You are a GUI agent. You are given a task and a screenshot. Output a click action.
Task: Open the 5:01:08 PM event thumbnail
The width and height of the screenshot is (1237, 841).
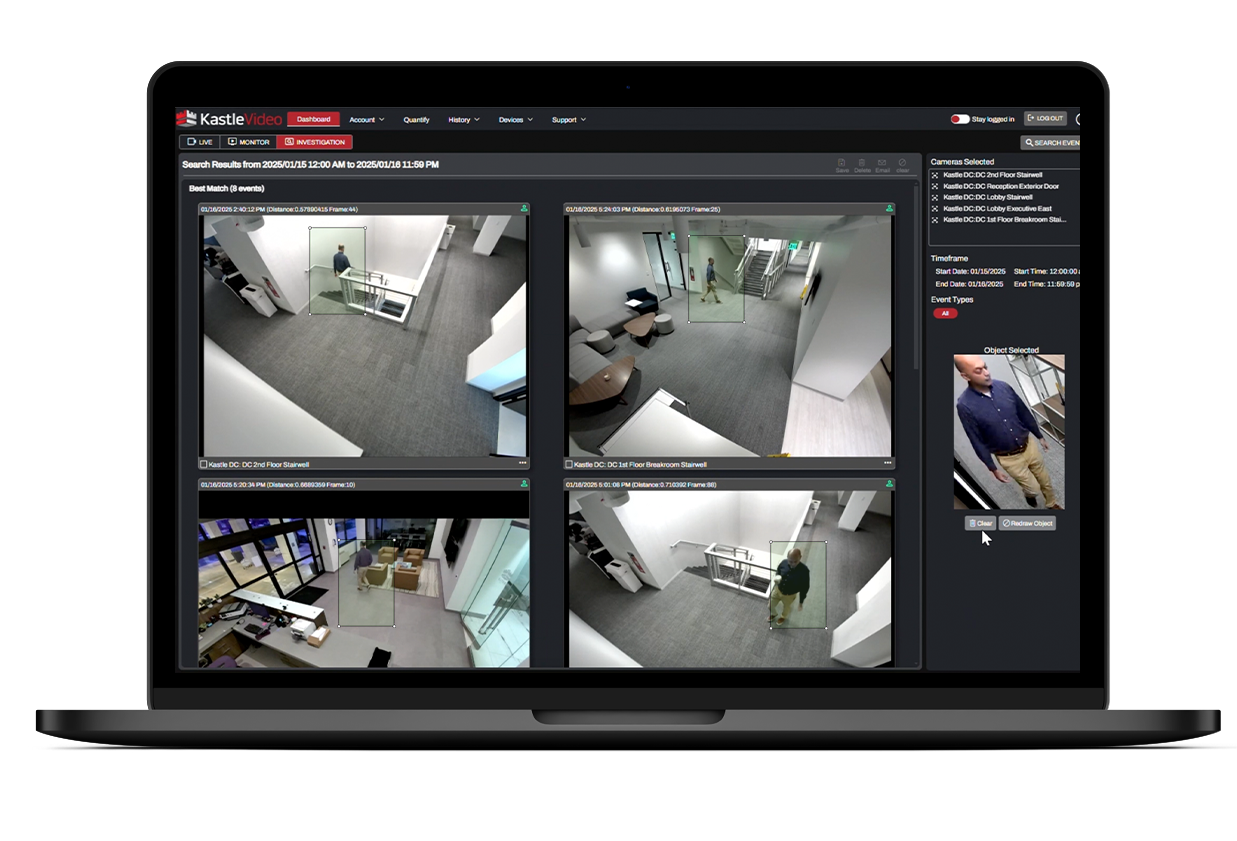(730, 578)
